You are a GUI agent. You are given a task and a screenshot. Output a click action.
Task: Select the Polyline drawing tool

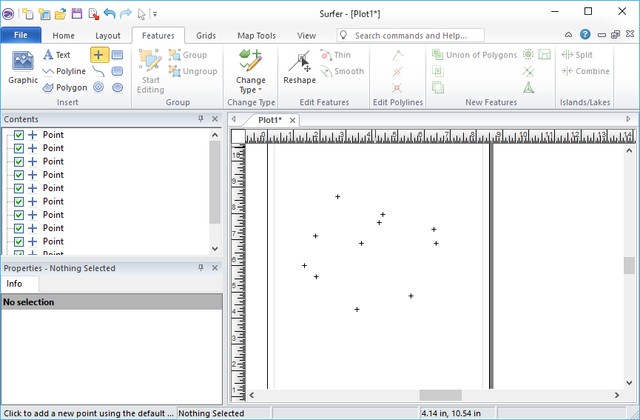[x=64, y=71]
